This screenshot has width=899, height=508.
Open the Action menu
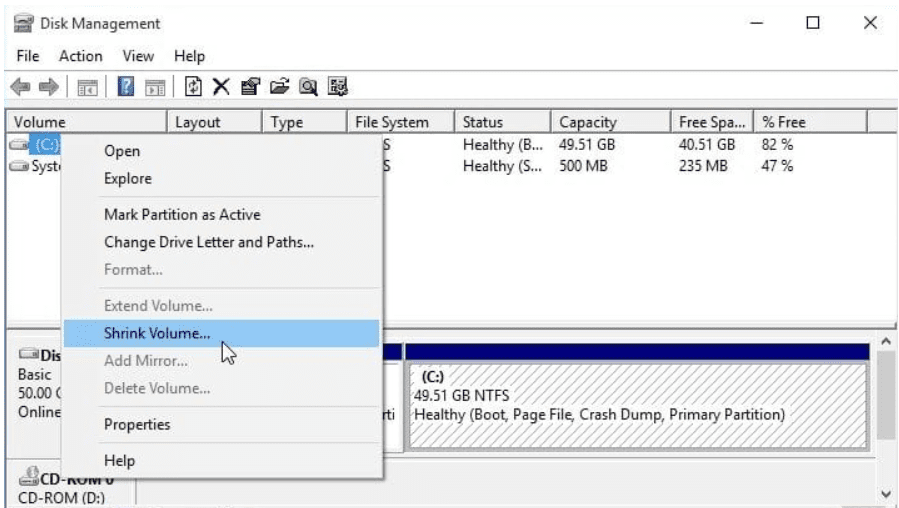coord(81,56)
